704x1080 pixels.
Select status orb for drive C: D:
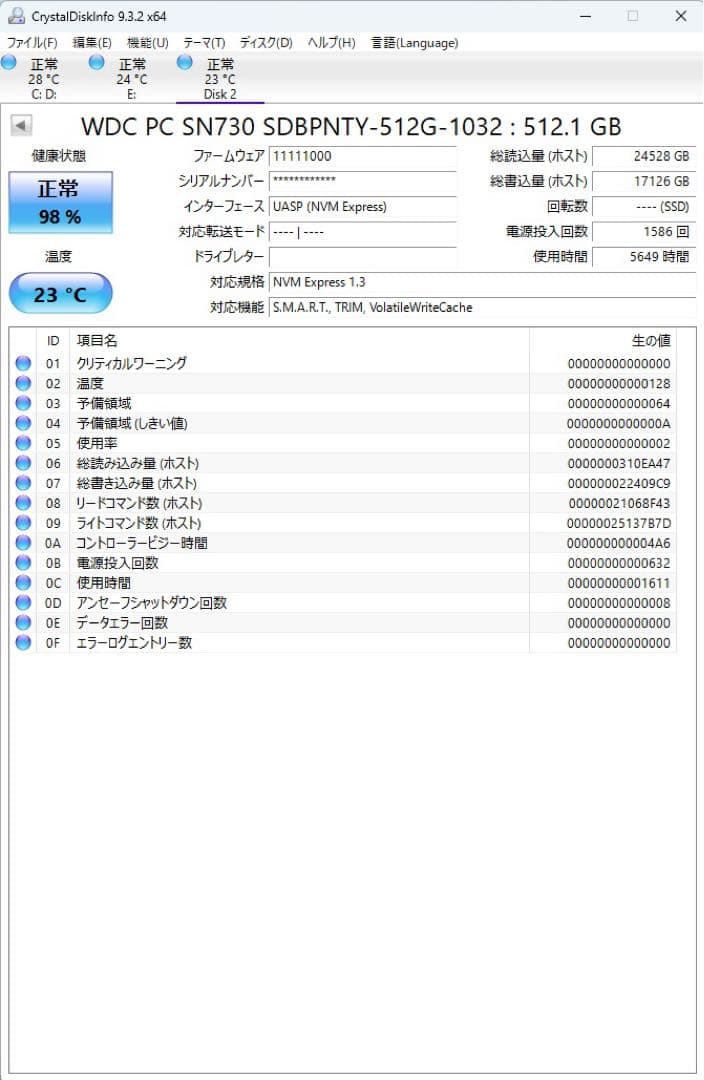9,63
